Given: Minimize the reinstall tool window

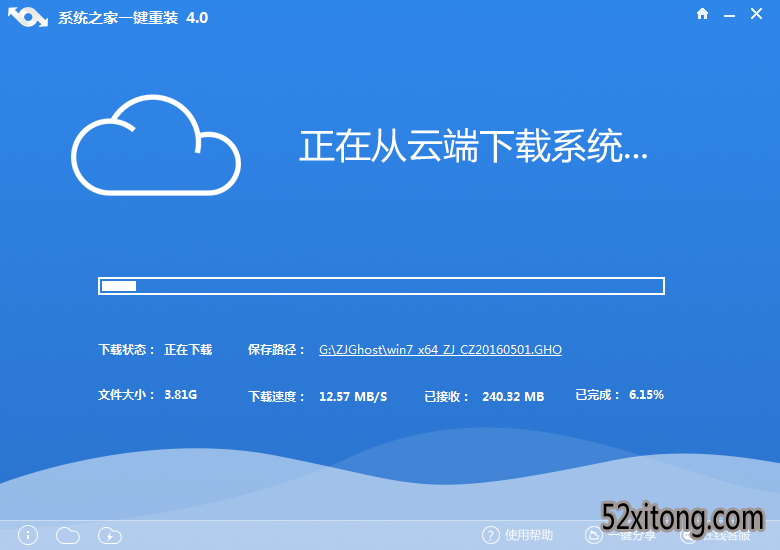Looking at the screenshot, I should coord(729,16).
